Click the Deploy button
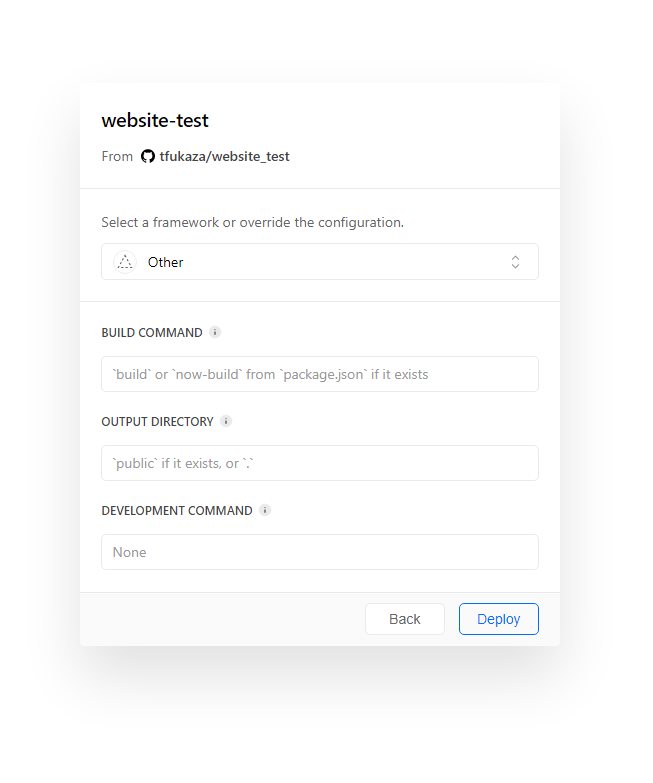The width and height of the screenshot is (653, 783). point(498,619)
